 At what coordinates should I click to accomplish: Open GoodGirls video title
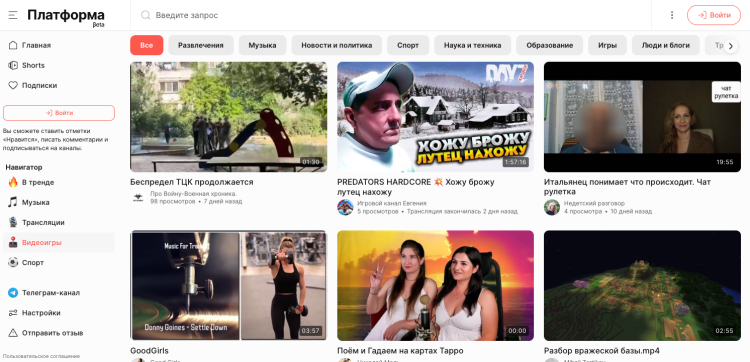[149, 351]
